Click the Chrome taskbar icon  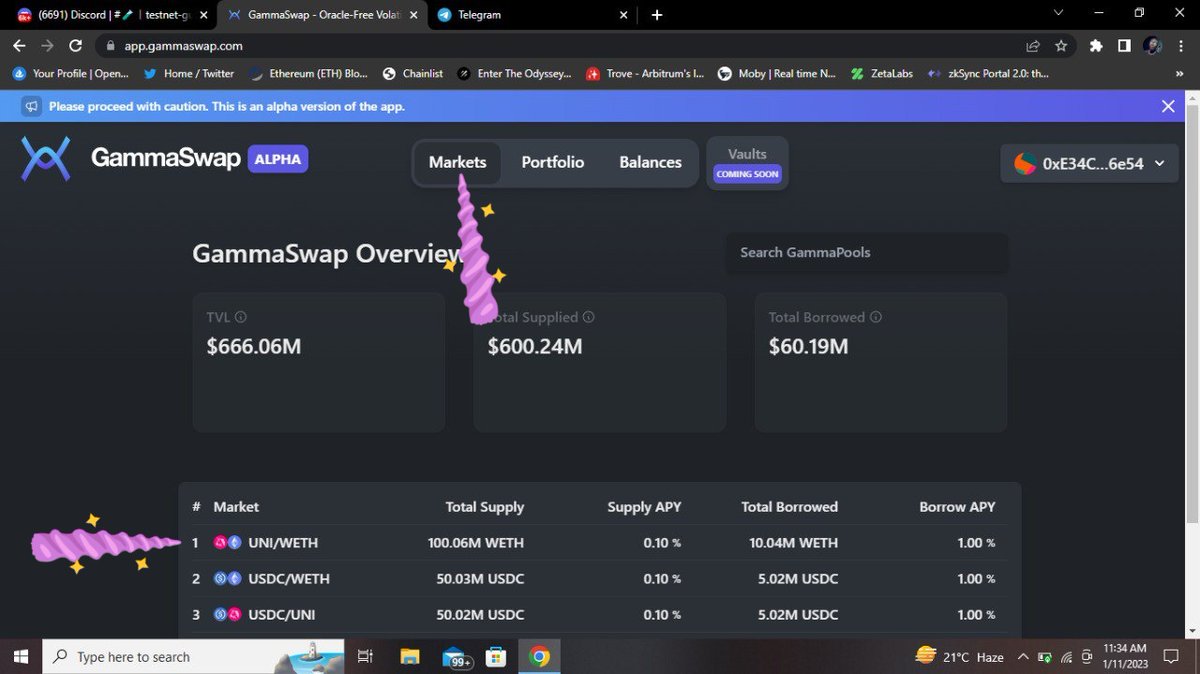click(x=539, y=657)
